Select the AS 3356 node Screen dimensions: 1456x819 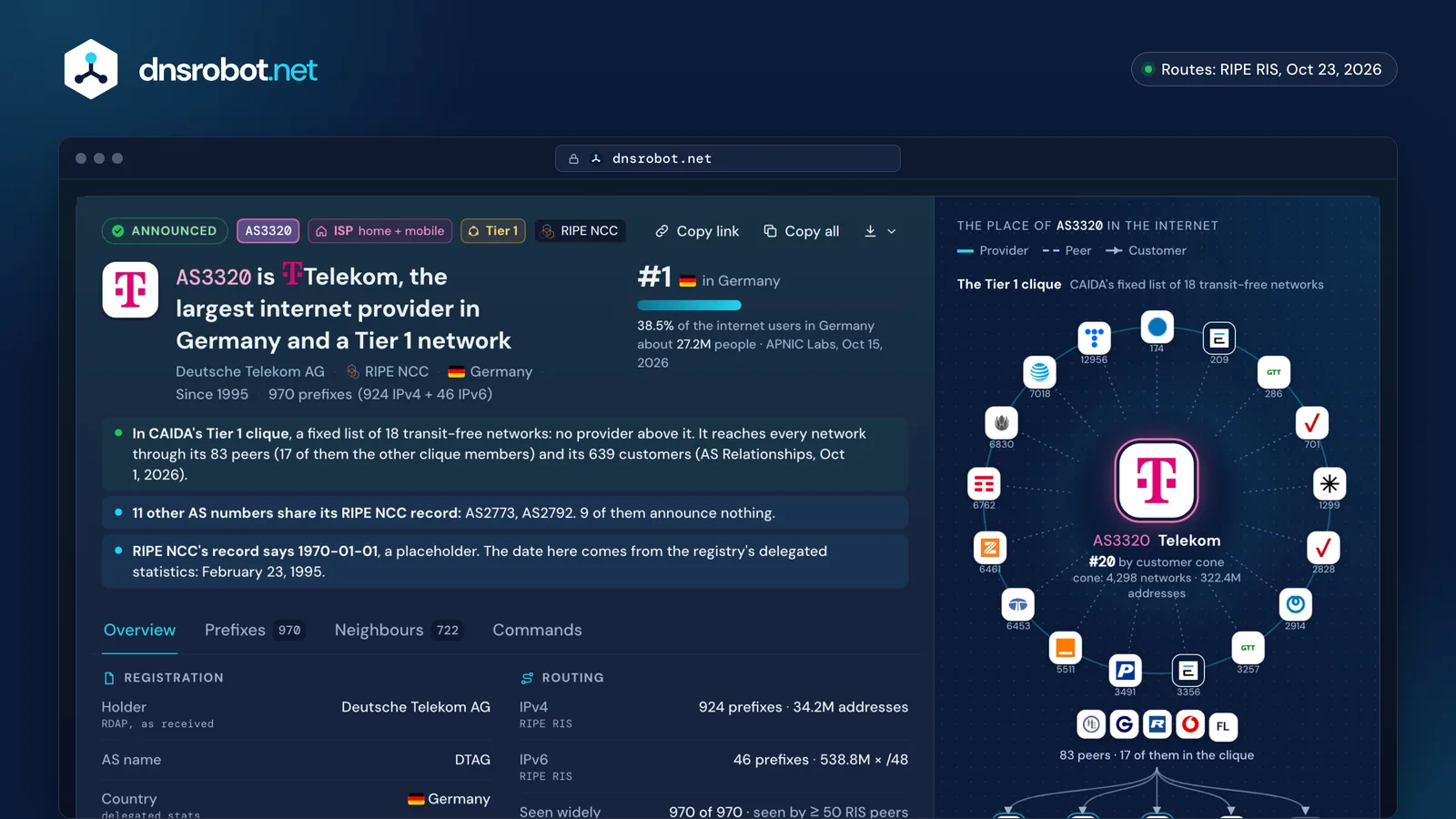pos(1188,671)
